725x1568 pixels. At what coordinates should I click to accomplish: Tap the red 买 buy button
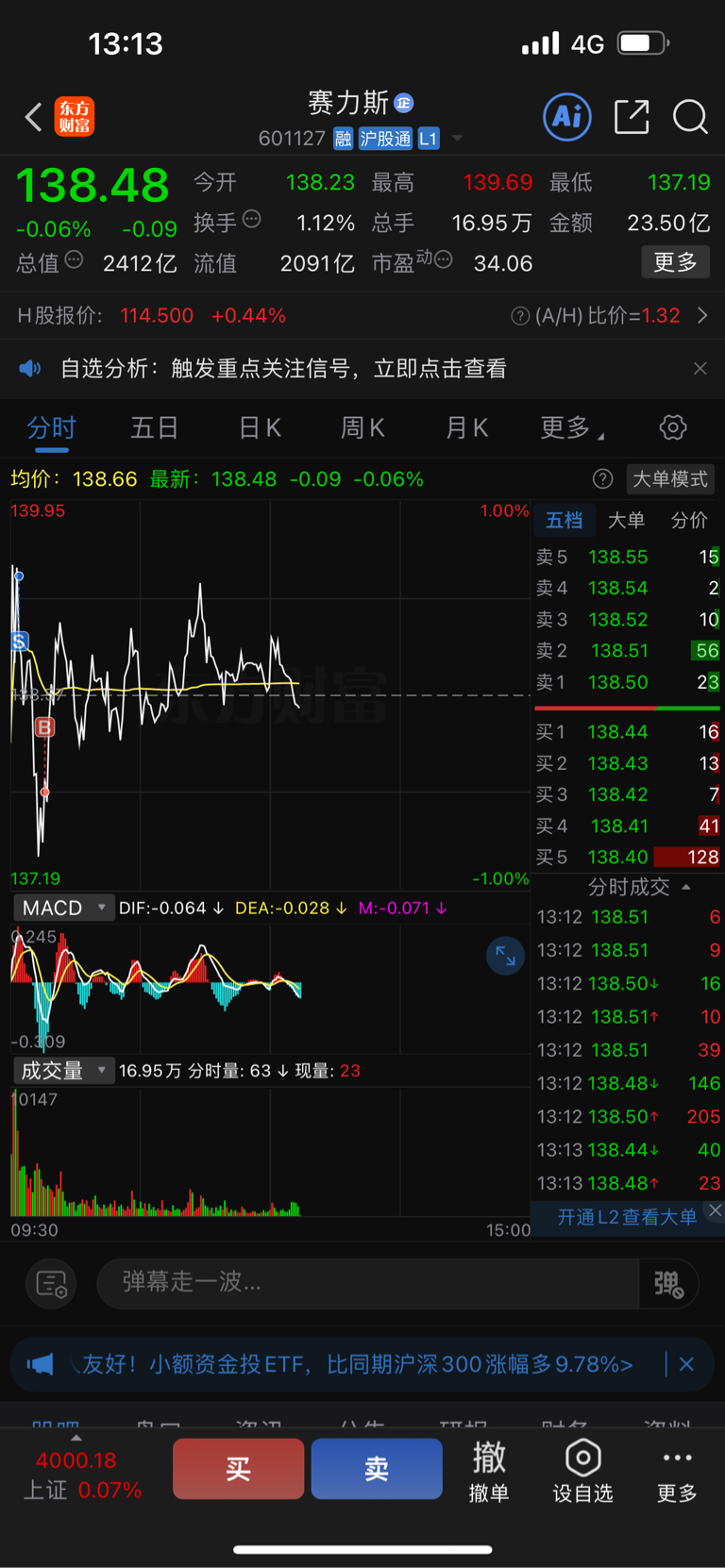(x=238, y=1469)
